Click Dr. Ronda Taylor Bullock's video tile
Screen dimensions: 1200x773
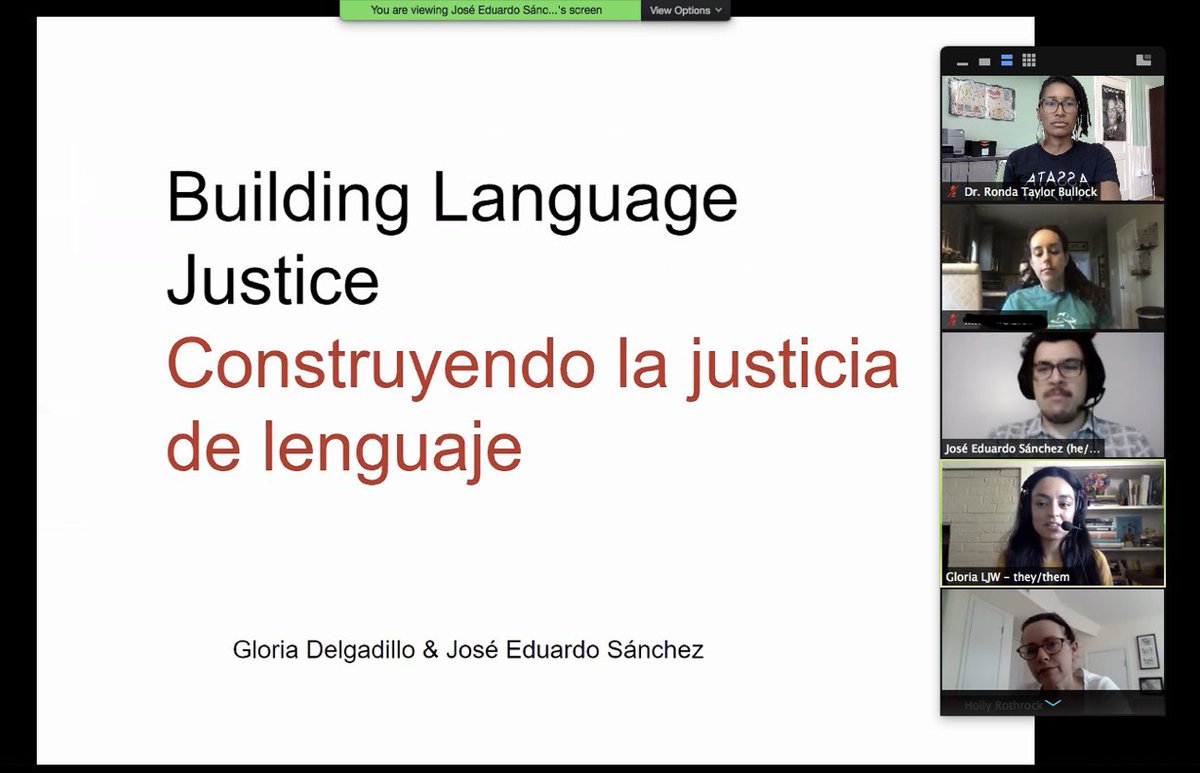pyautogui.click(x=1050, y=135)
